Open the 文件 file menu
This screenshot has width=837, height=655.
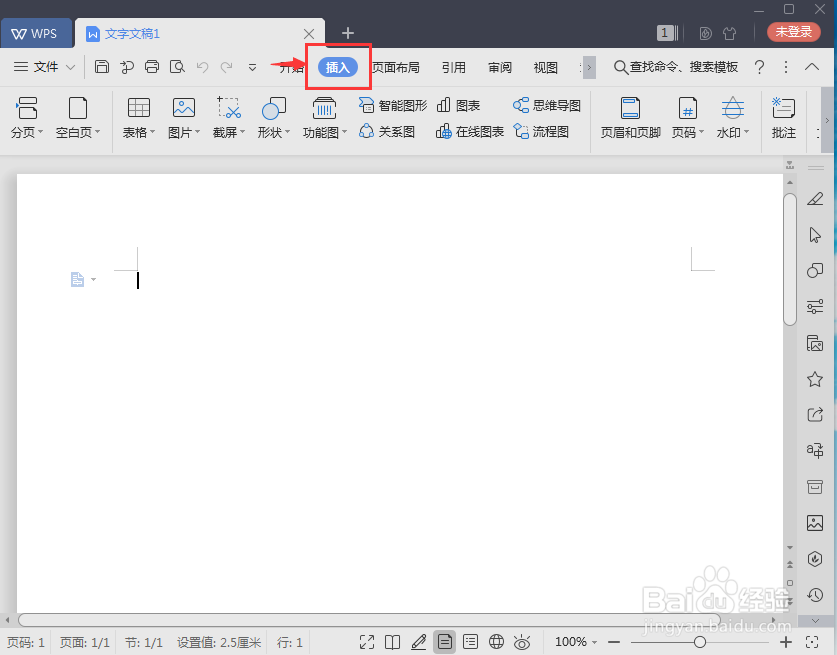pyautogui.click(x=44, y=67)
